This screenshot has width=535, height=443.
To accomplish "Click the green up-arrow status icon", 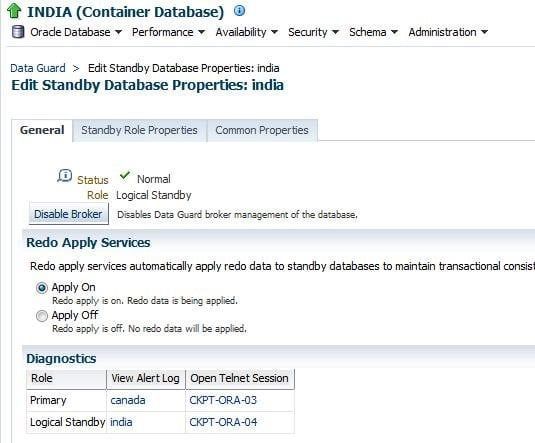I will point(14,11).
